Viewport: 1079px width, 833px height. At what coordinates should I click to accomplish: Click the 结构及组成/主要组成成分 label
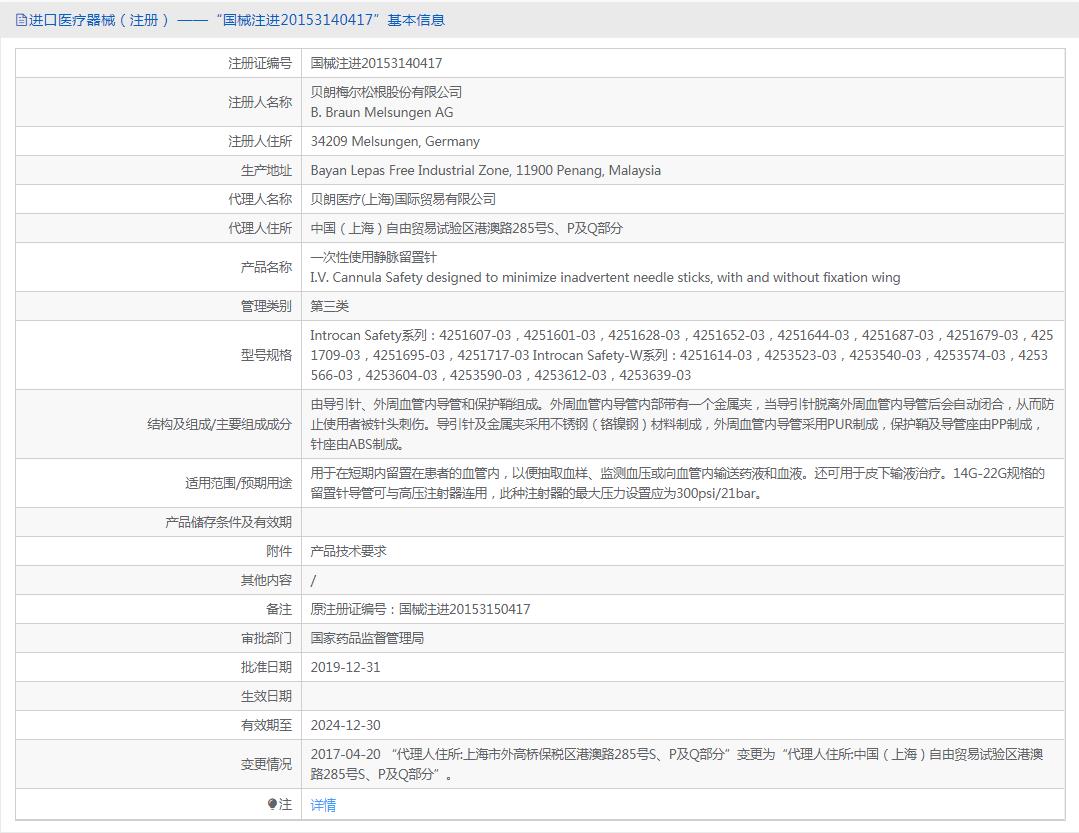pyautogui.click(x=219, y=424)
